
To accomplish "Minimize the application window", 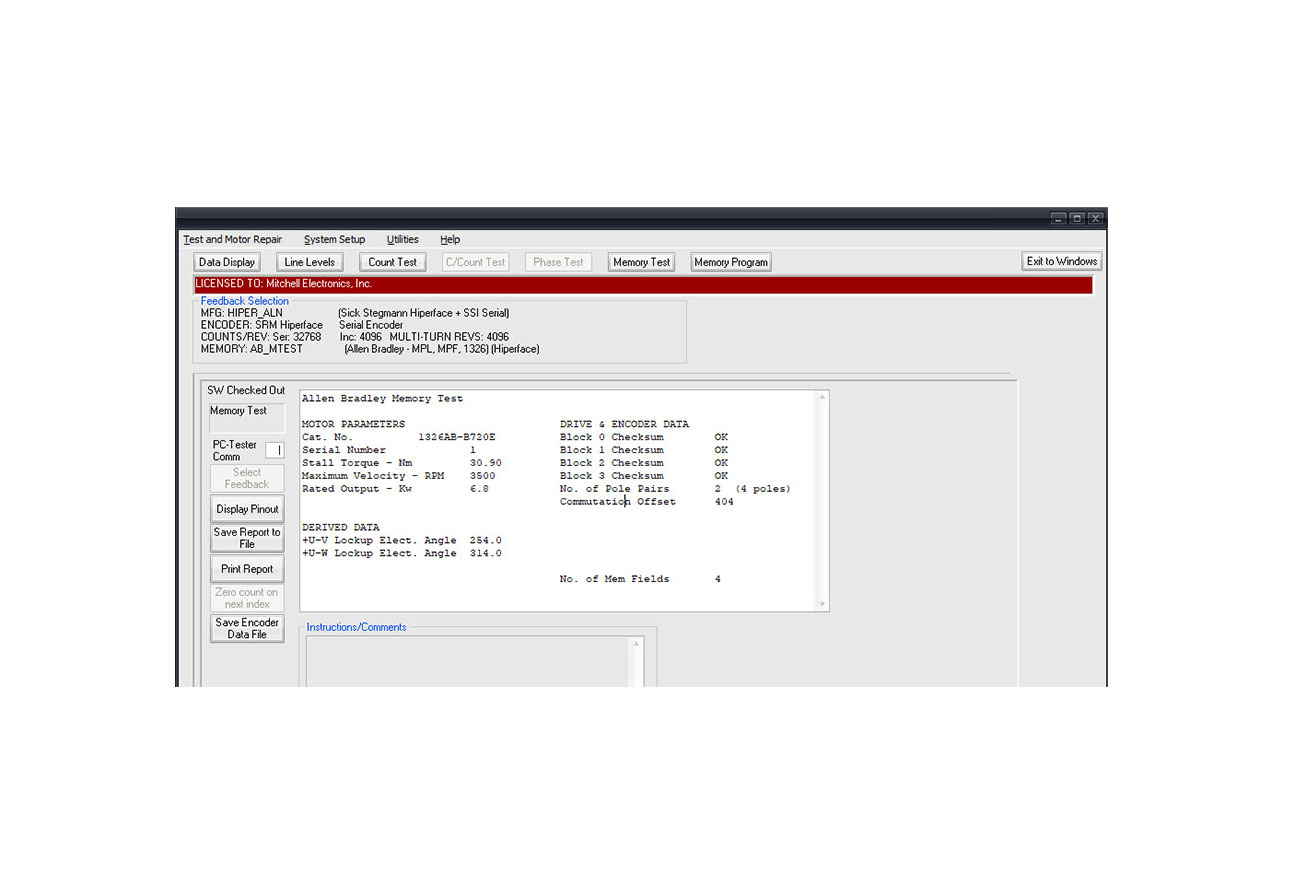I will tap(1058, 218).
